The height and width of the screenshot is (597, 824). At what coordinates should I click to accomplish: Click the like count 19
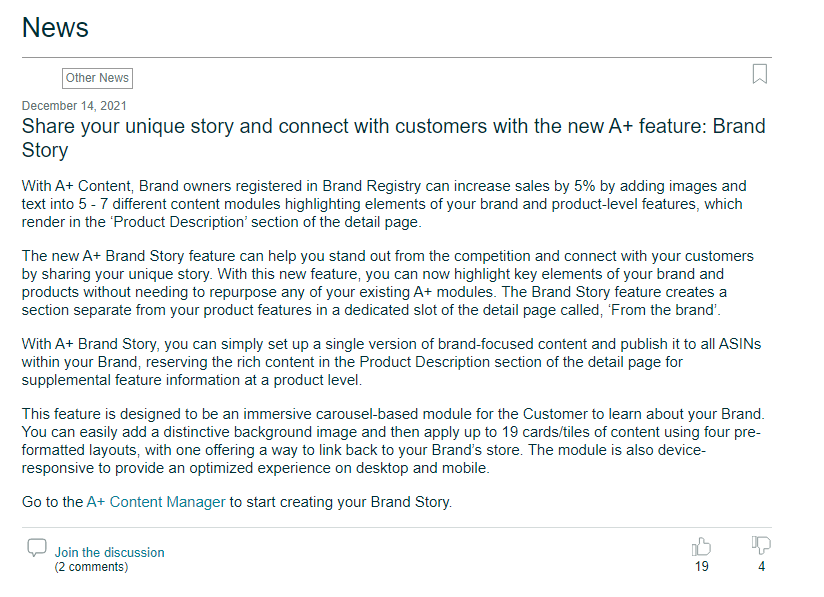[x=702, y=567]
